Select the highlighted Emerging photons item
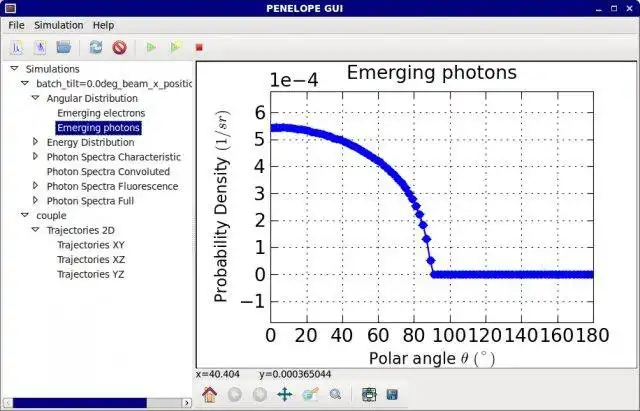 [x=98, y=128]
